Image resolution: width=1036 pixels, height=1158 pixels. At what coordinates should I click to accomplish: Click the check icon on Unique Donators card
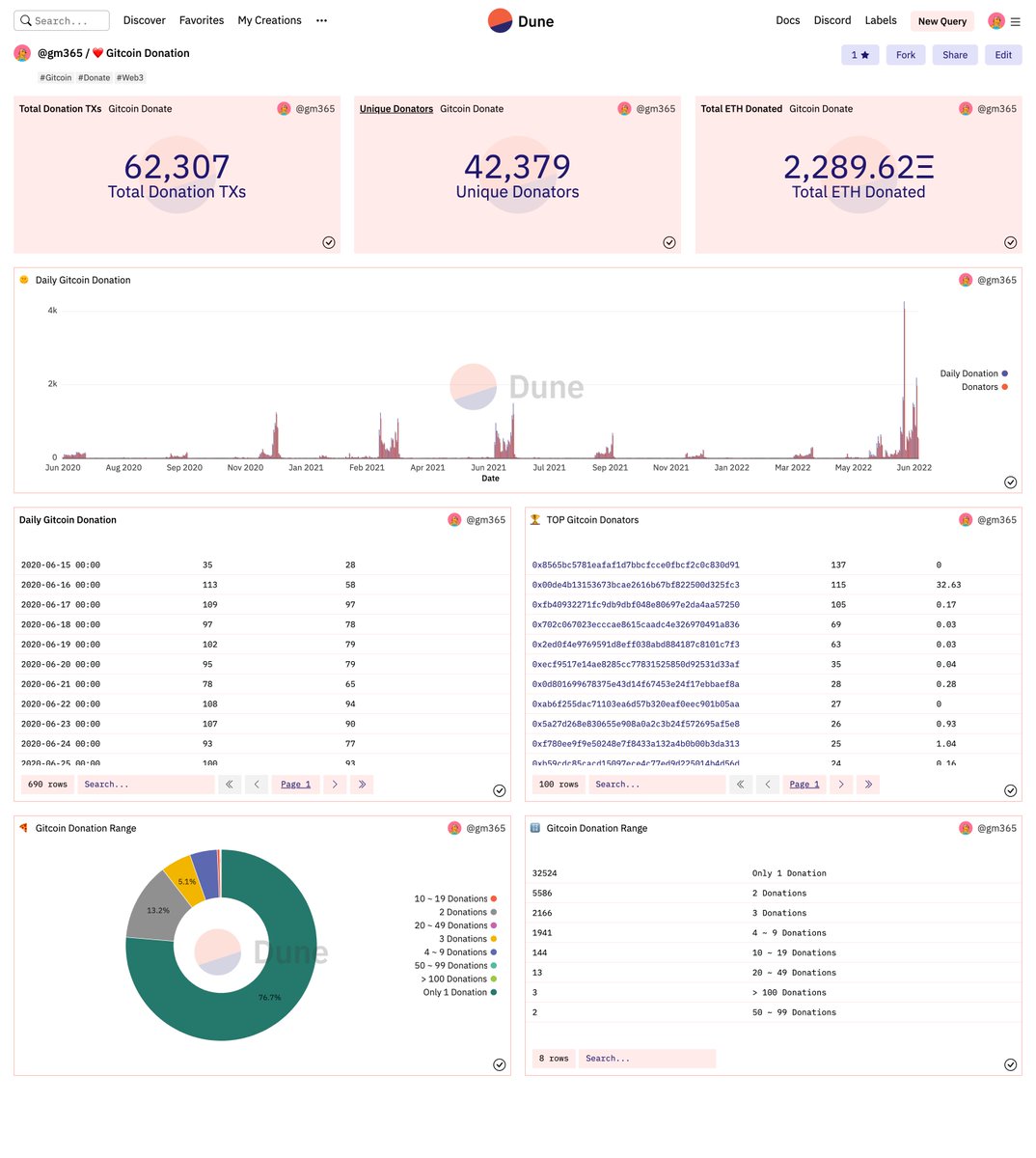pyautogui.click(x=669, y=242)
